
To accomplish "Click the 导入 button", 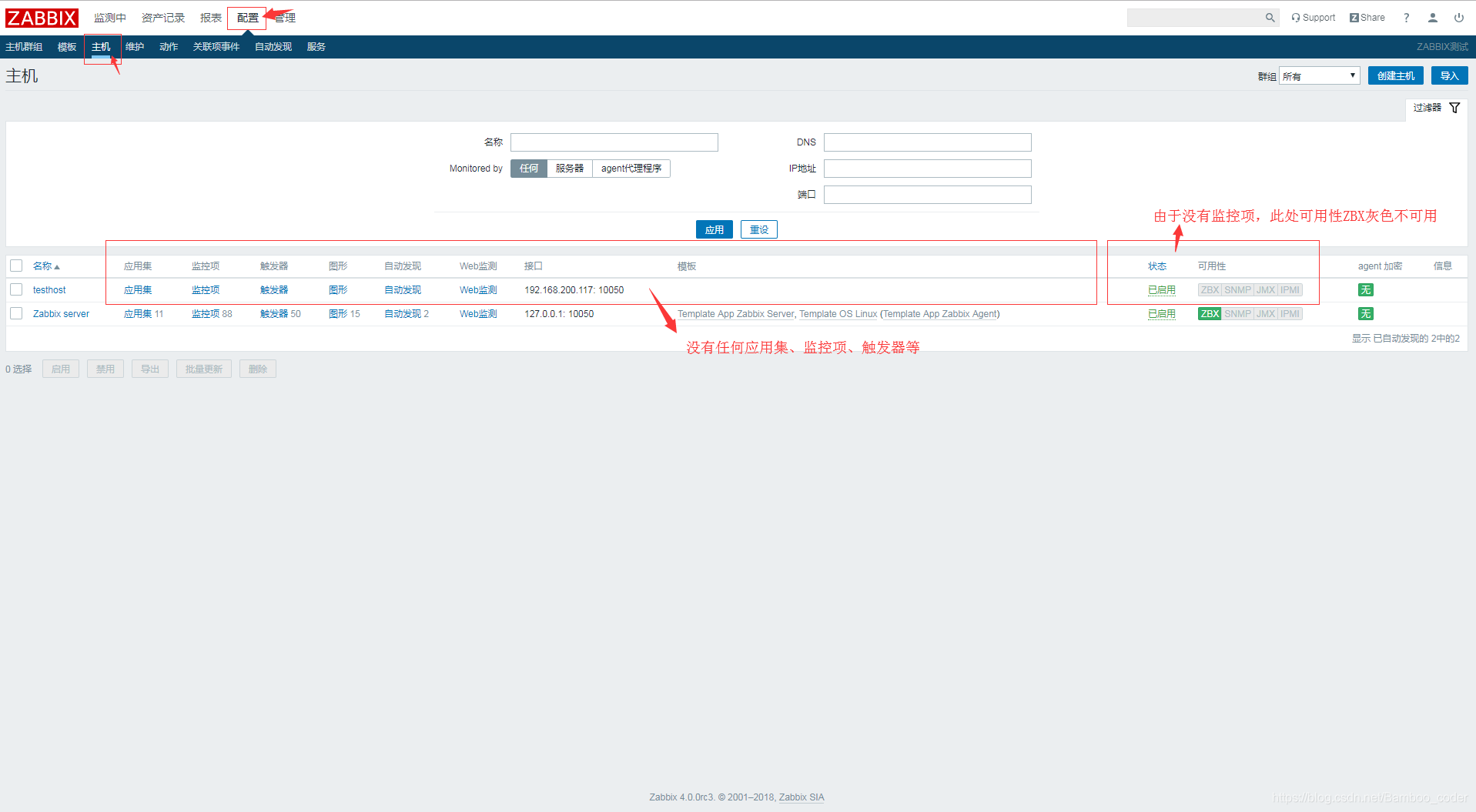I will (1449, 76).
